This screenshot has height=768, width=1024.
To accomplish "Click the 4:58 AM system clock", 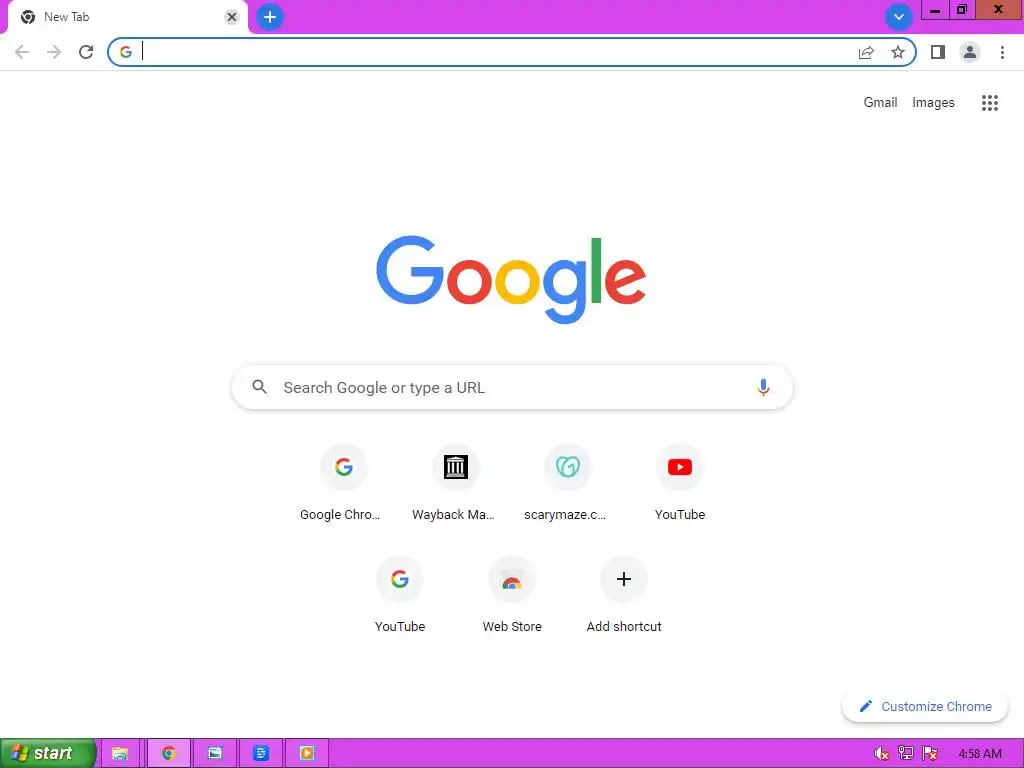I will (x=980, y=754).
